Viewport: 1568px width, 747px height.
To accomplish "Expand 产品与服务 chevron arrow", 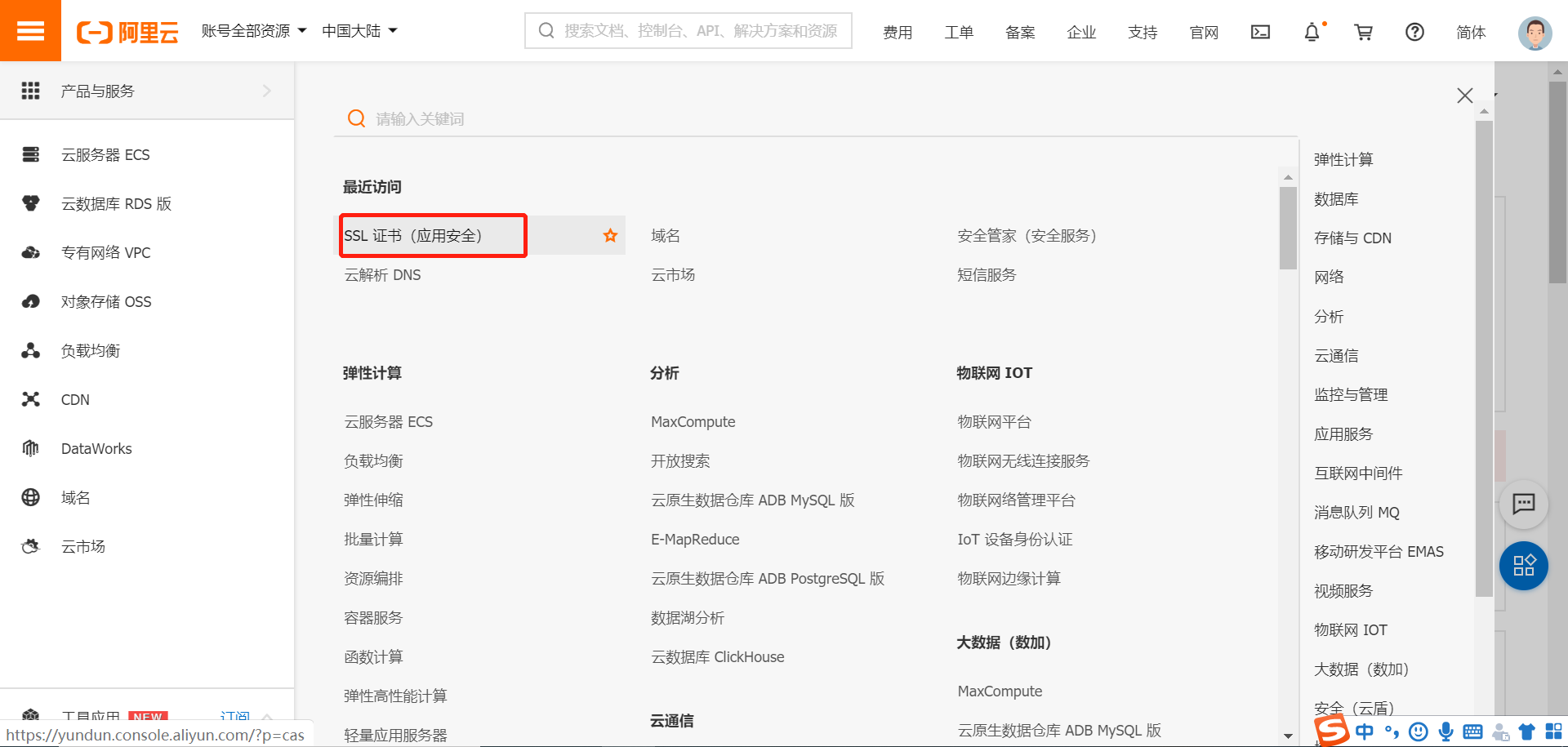I will pos(266,91).
